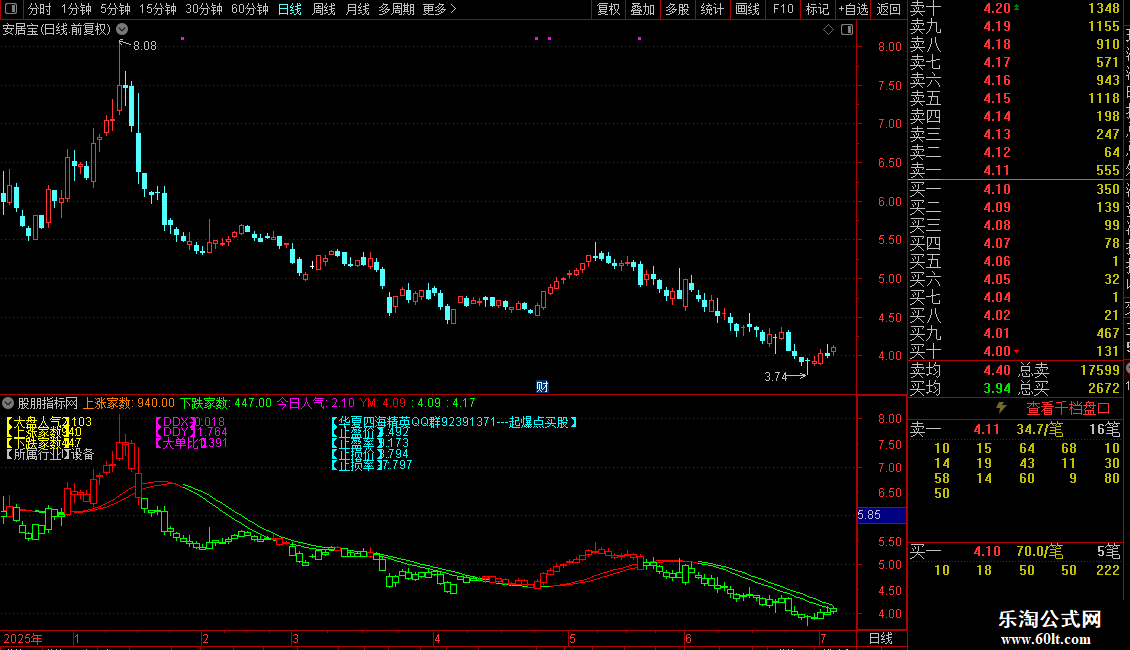Open the 财 finance marker on chart
This screenshot has height=650, width=1130.
pyautogui.click(x=542, y=387)
